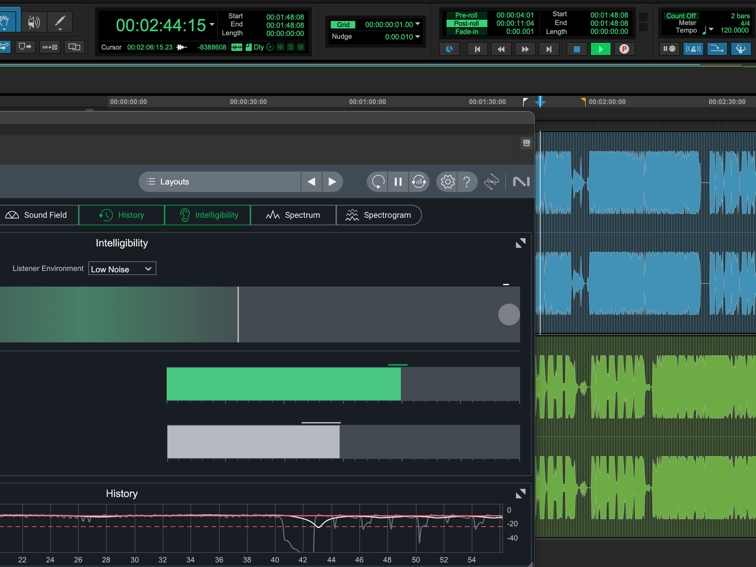Open the Grid value dropdown
This screenshot has width=756, height=567.
[x=418, y=24]
